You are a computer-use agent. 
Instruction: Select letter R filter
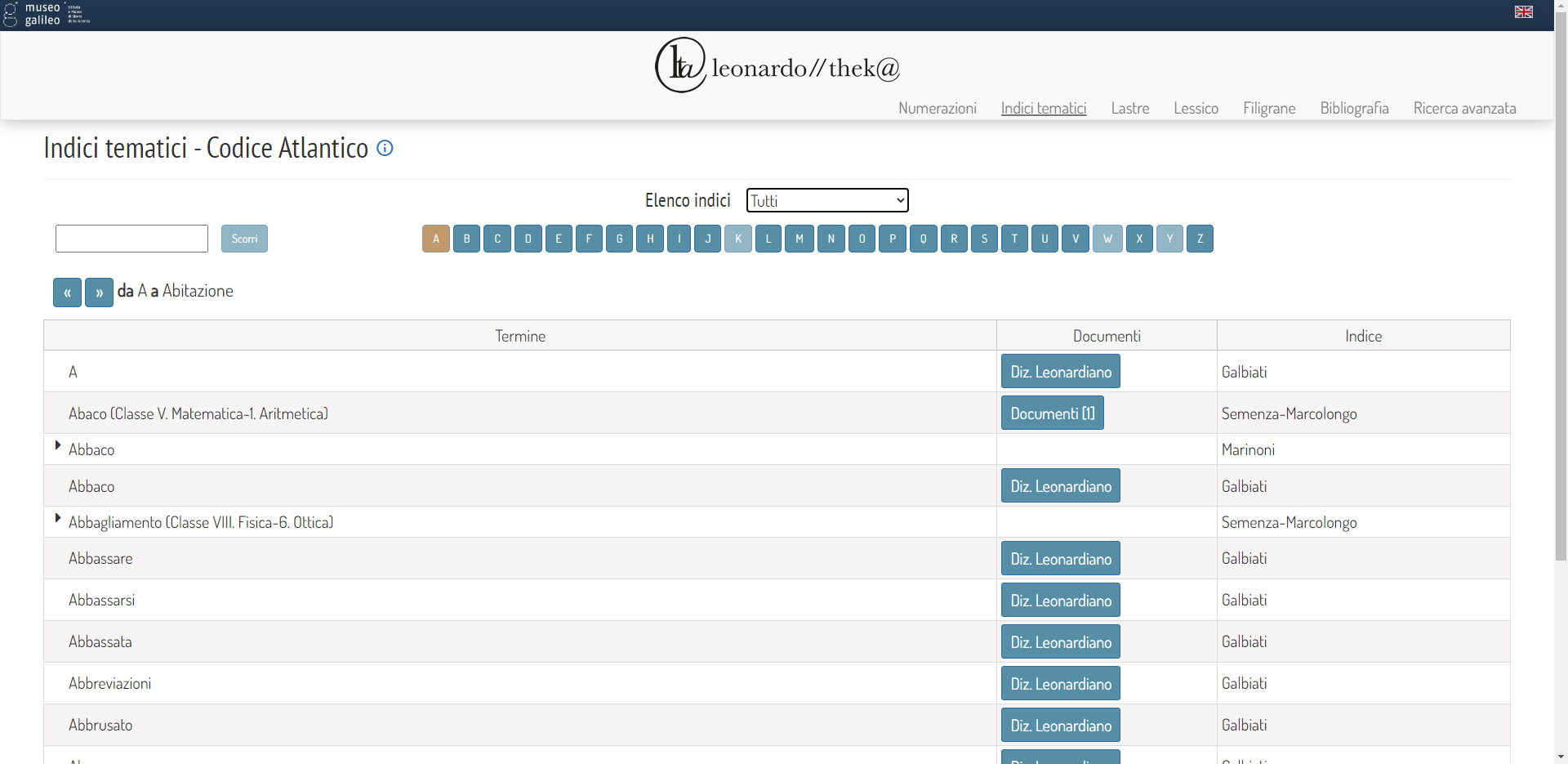click(x=954, y=239)
